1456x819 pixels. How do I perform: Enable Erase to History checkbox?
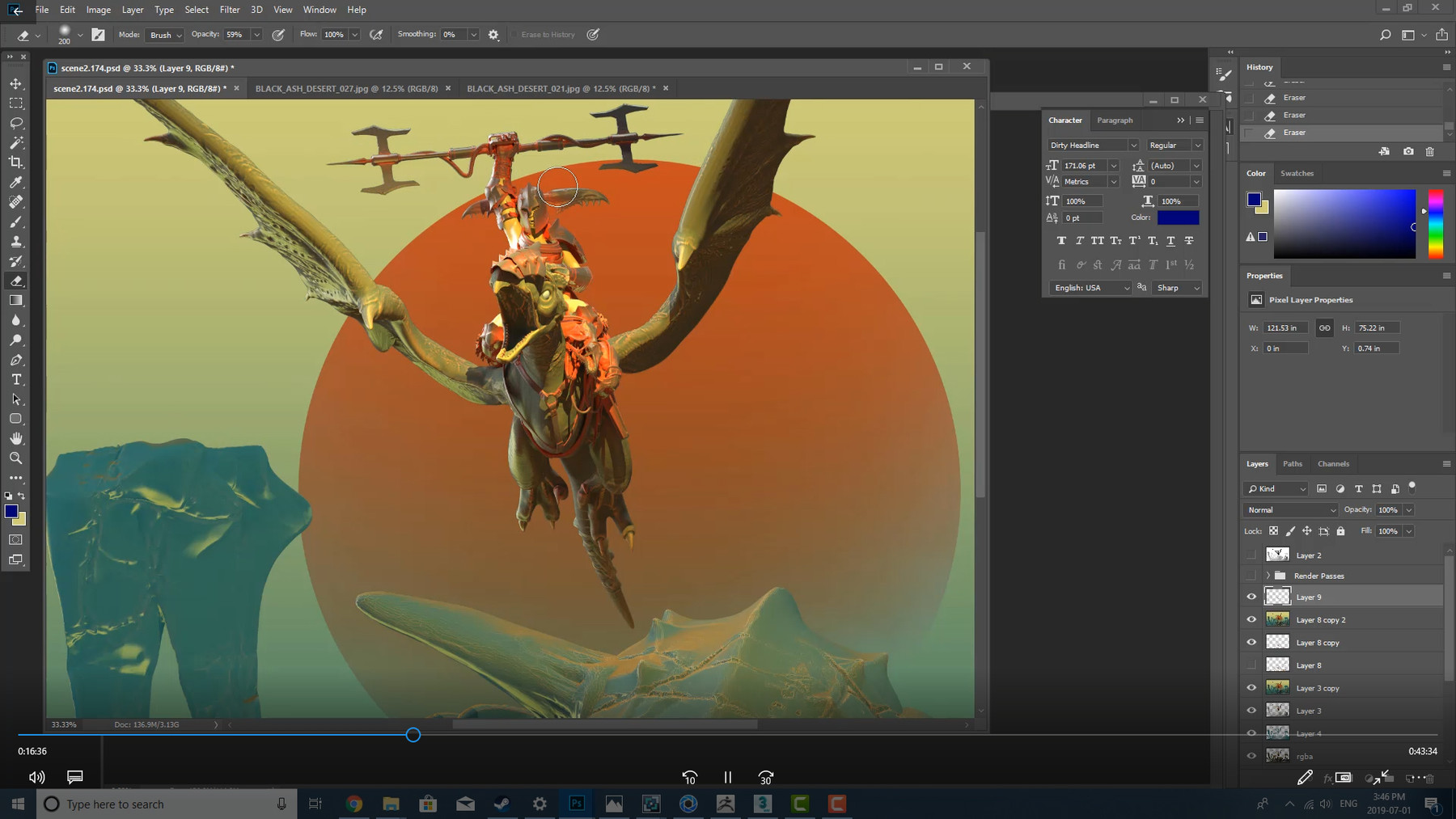tap(514, 35)
